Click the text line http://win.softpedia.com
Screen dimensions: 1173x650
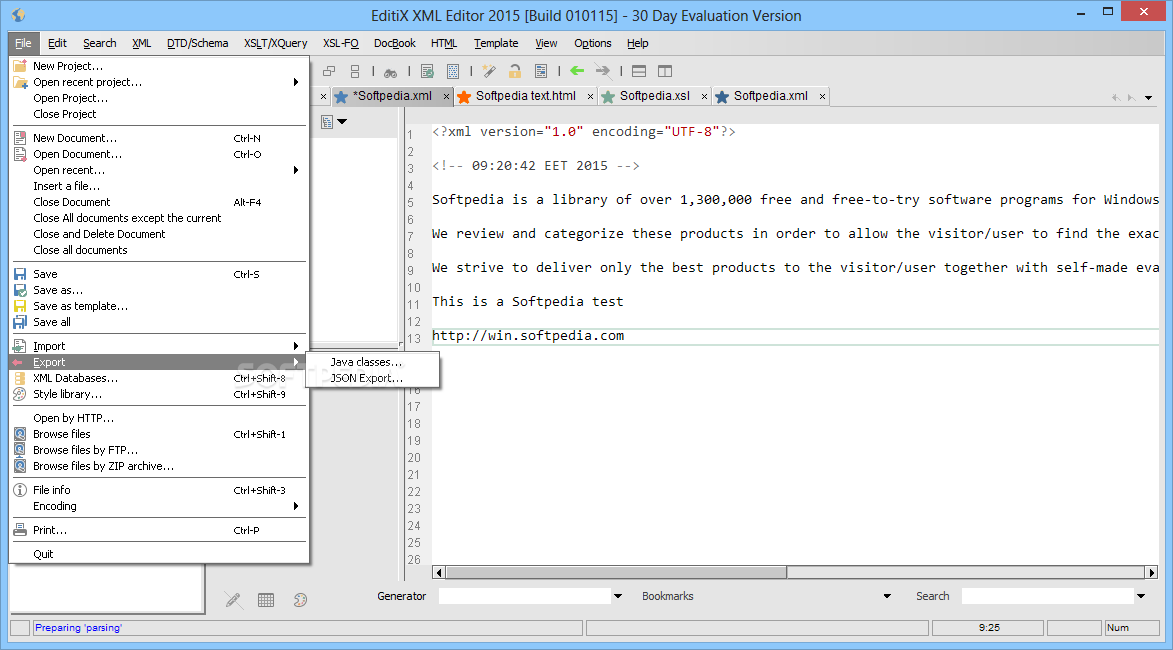[x=528, y=336]
